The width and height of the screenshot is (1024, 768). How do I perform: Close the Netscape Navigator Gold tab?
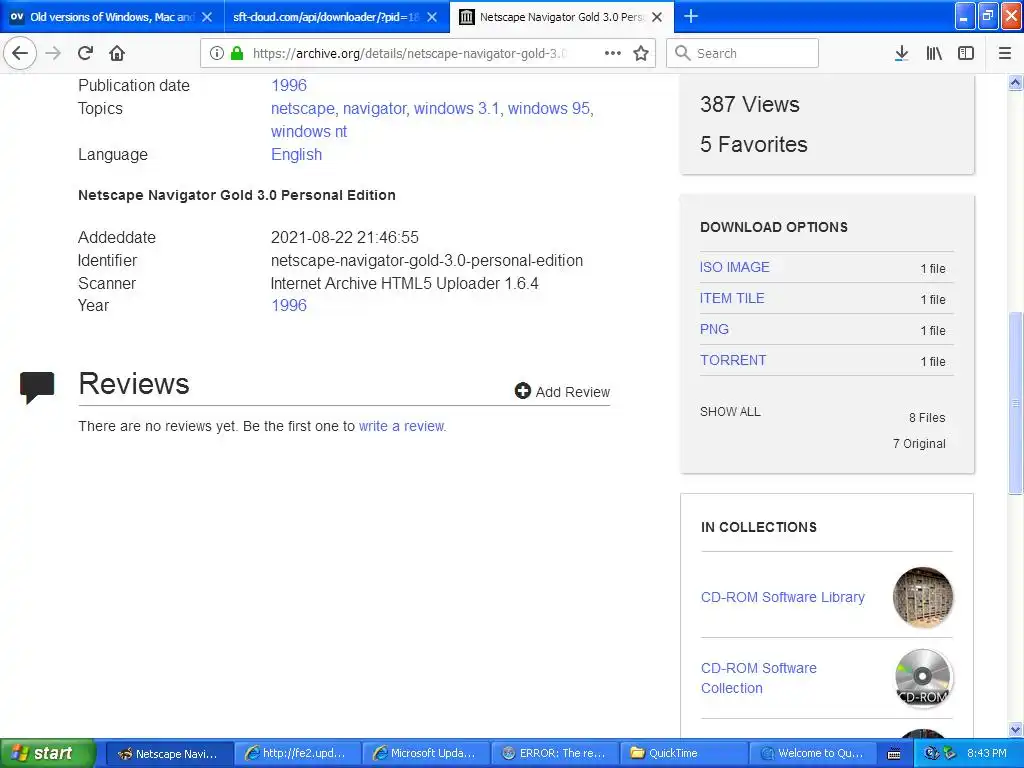pyautogui.click(x=658, y=17)
